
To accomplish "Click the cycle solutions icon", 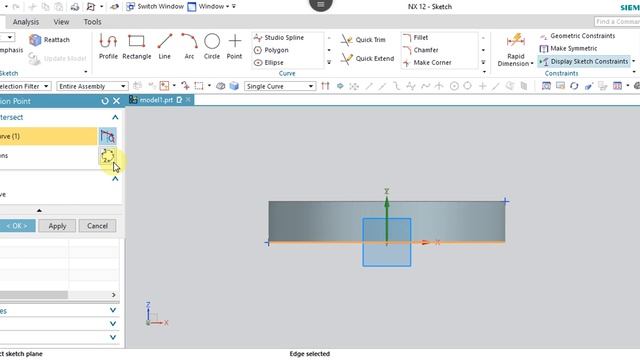I will [x=108, y=156].
